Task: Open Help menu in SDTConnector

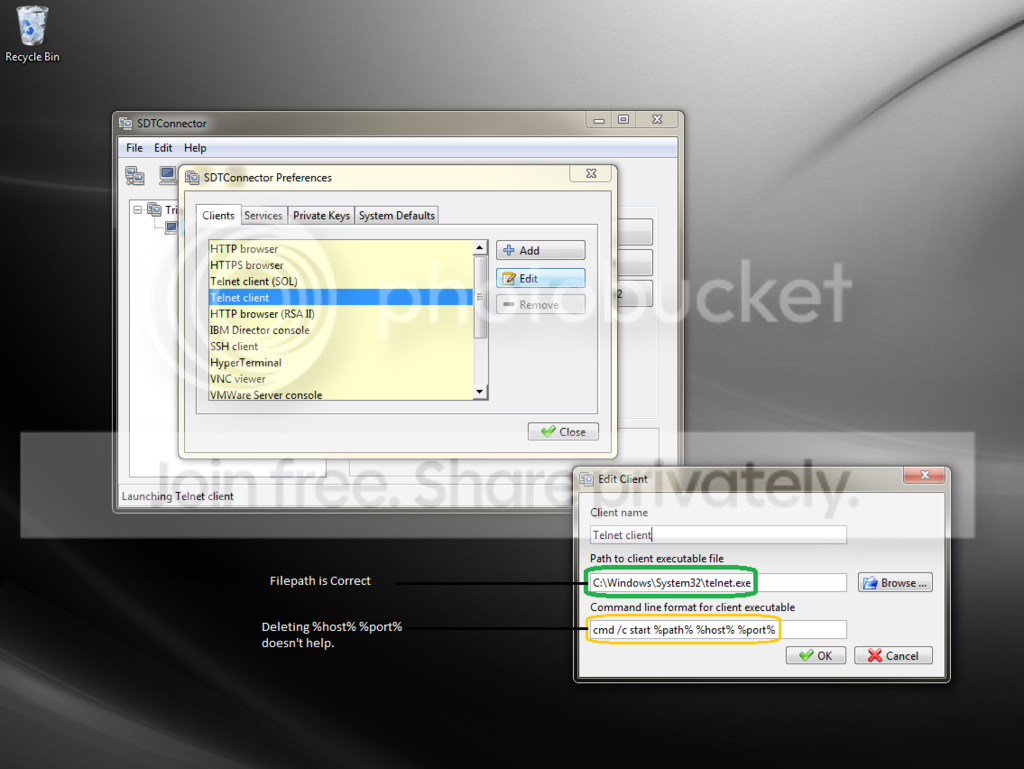Action: (x=195, y=148)
